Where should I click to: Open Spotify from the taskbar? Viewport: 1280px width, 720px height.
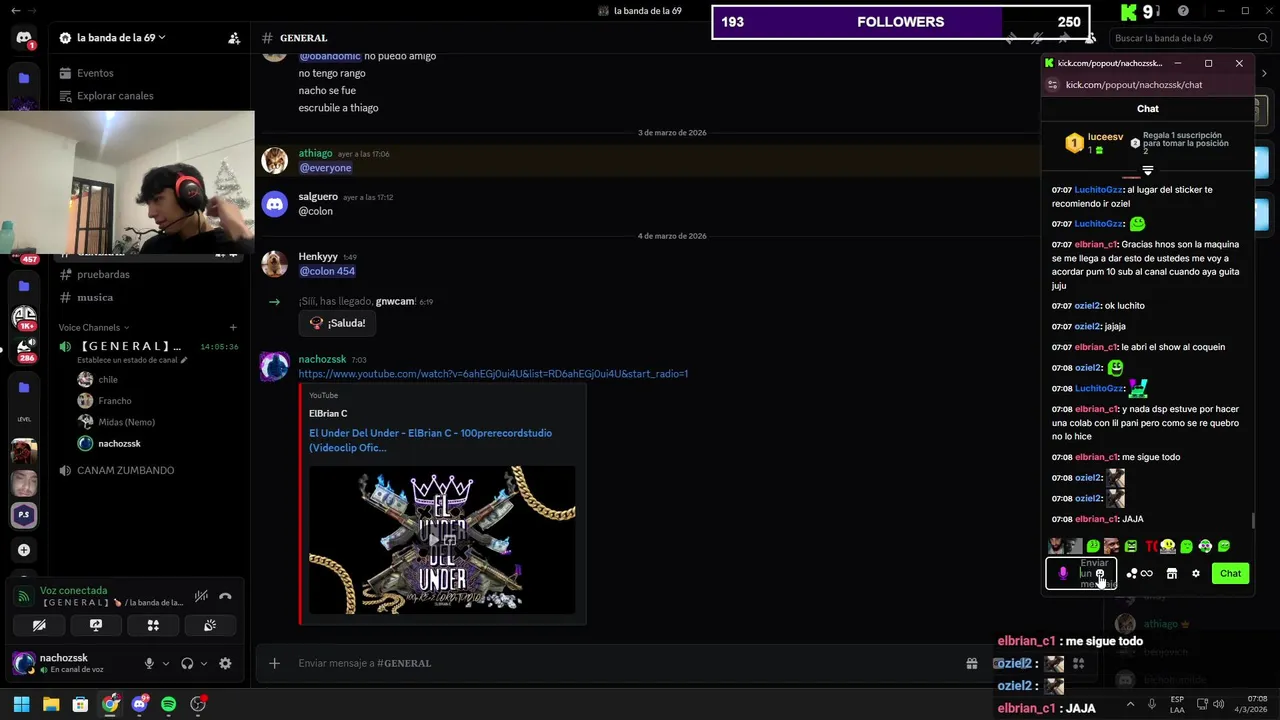pyautogui.click(x=168, y=704)
